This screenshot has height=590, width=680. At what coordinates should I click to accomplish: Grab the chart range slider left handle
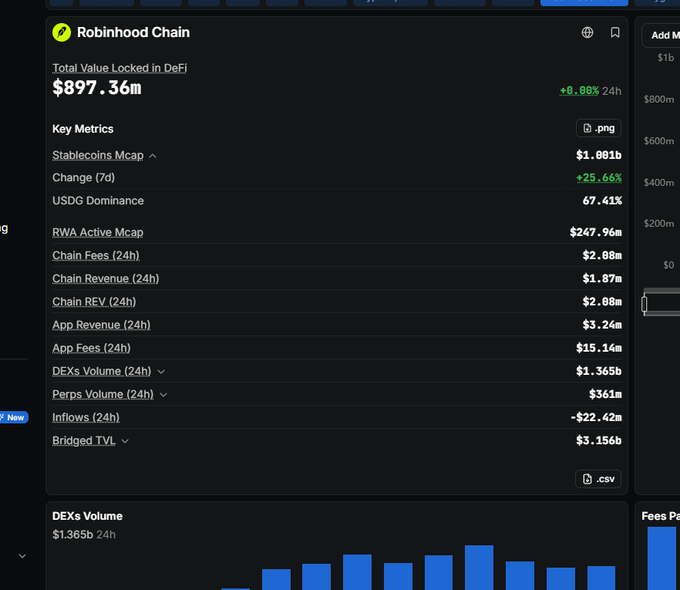pos(644,304)
